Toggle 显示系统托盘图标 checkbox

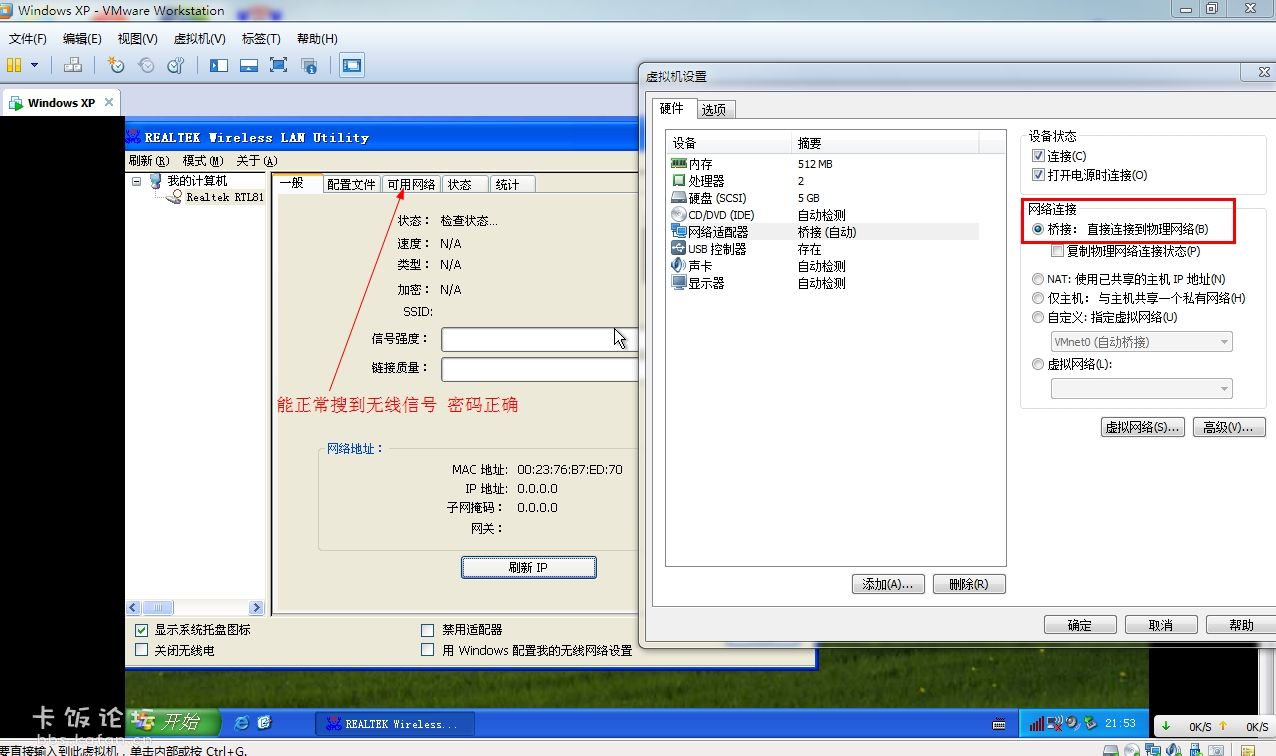pos(142,630)
